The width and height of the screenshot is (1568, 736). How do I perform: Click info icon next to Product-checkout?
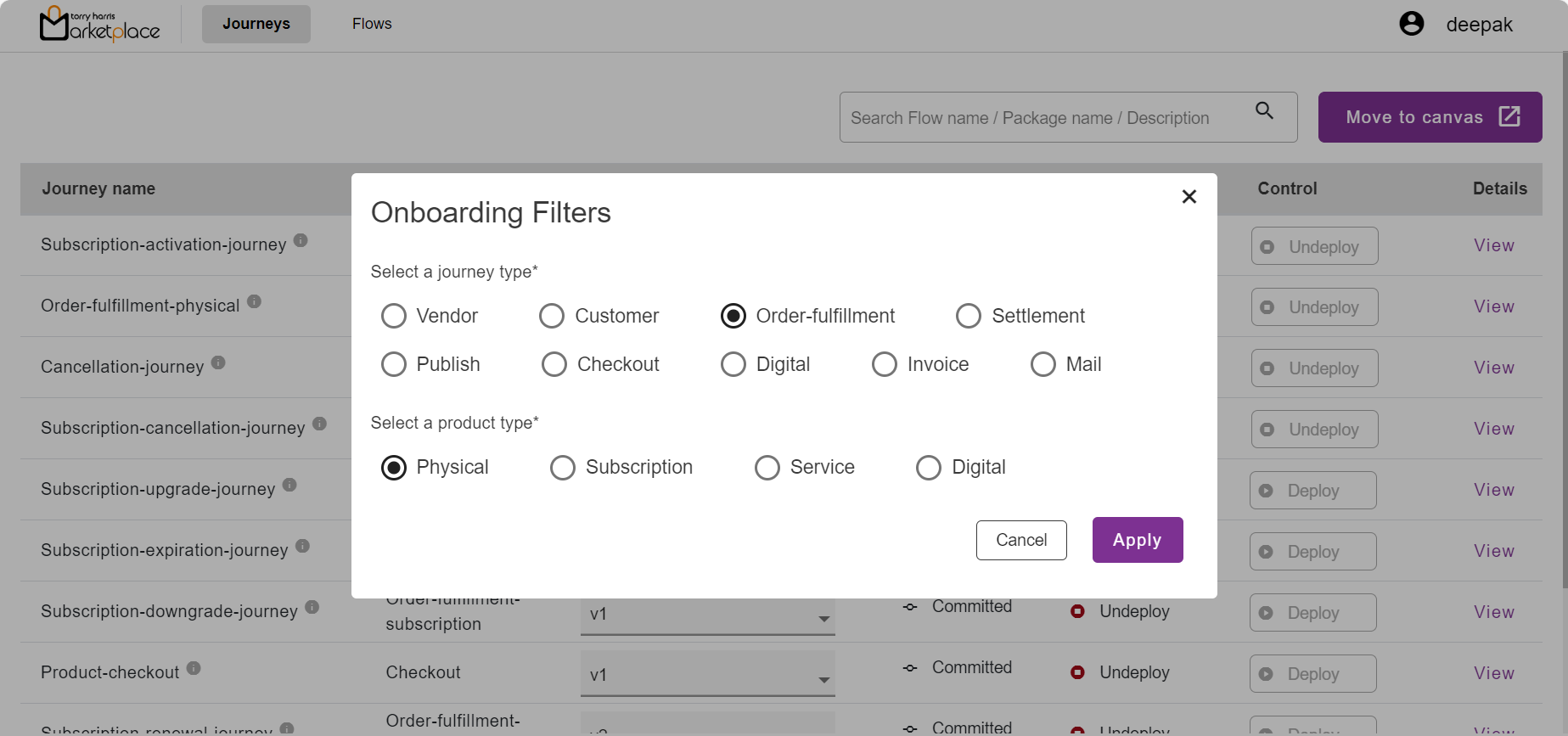coord(194,668)
